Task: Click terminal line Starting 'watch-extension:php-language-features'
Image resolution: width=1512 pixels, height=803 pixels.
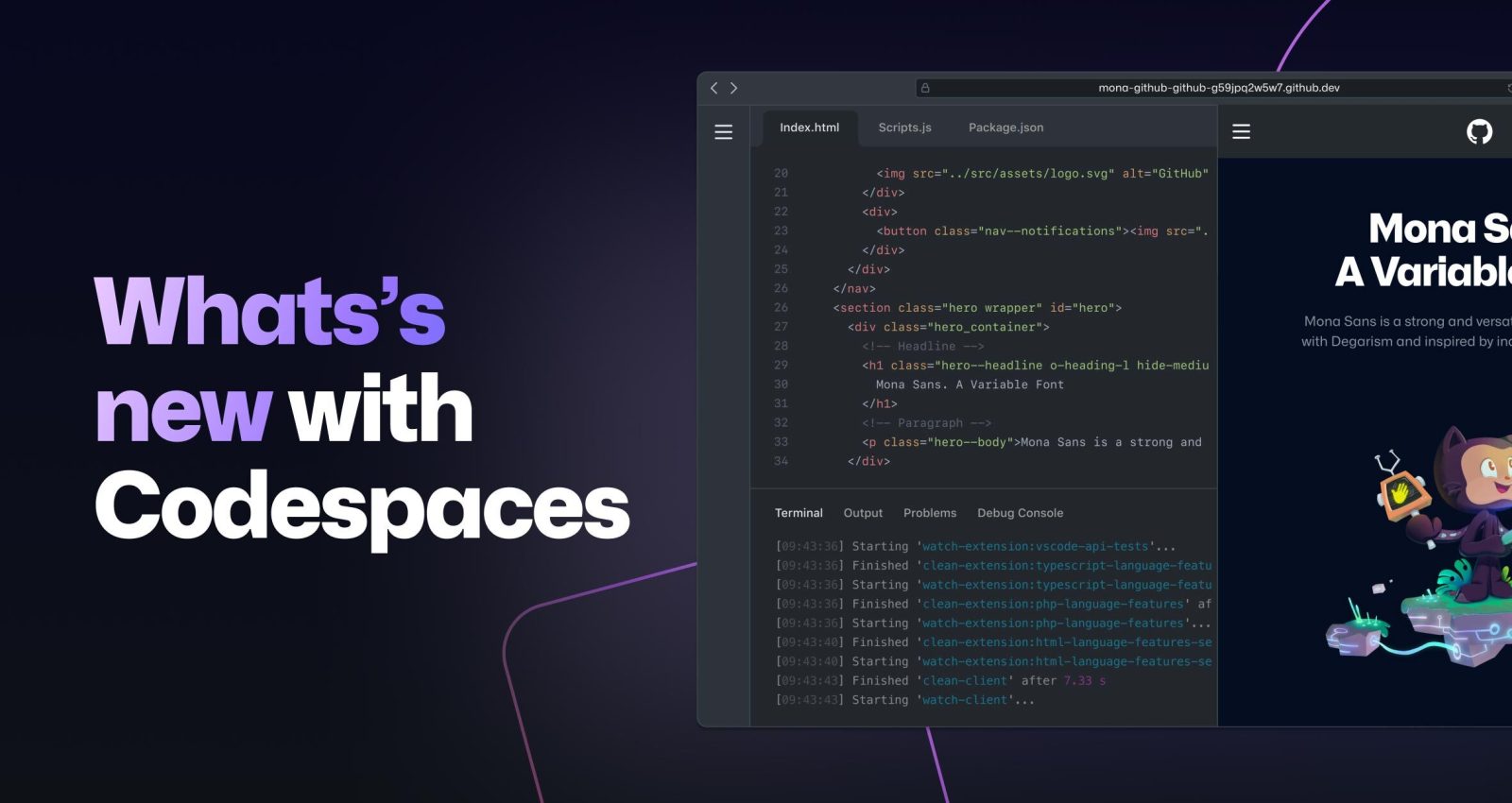Action: click(993, 624)
